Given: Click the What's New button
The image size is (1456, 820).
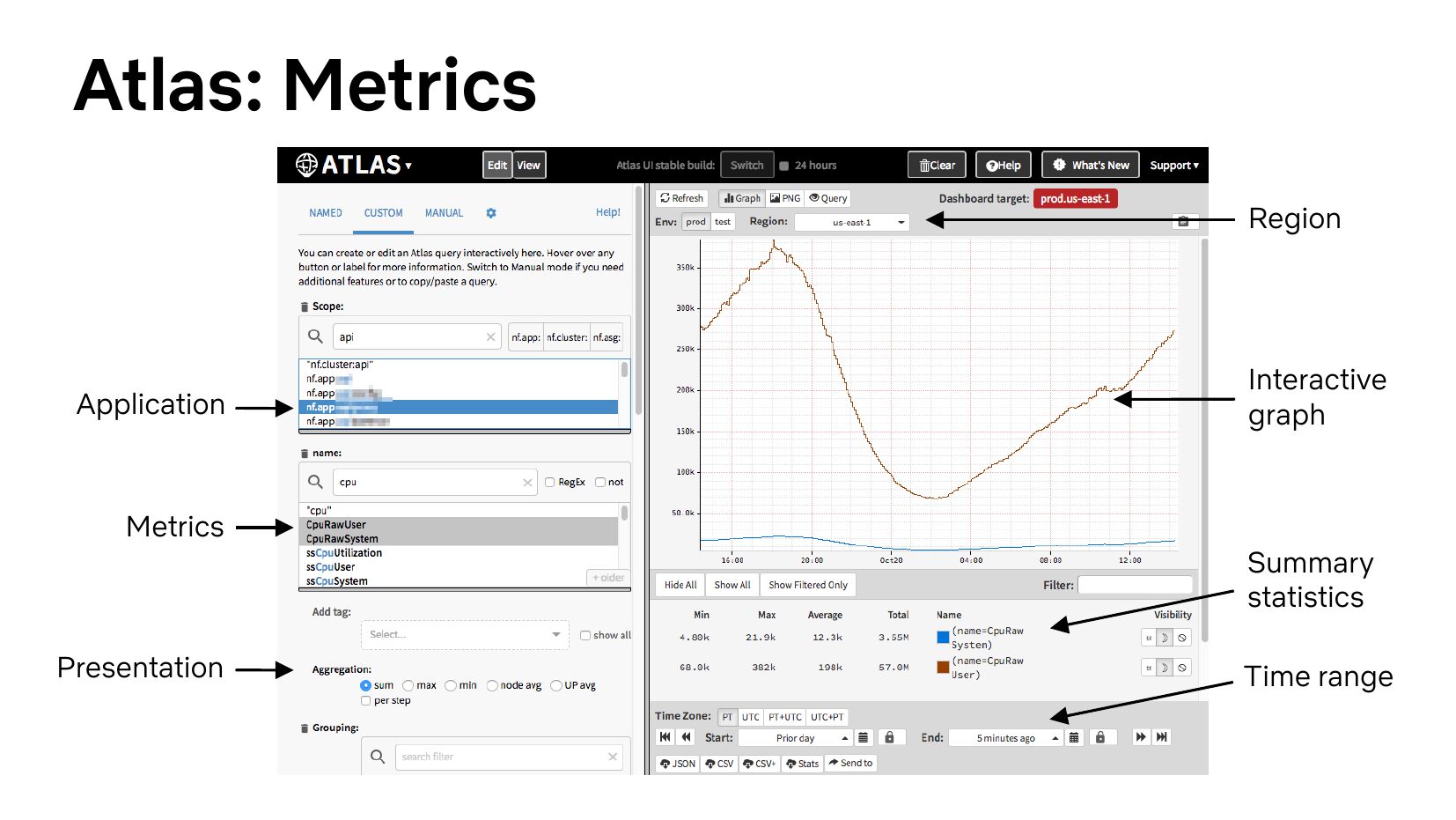Looking at the screenshot, I should click(x=1091, y=166).
